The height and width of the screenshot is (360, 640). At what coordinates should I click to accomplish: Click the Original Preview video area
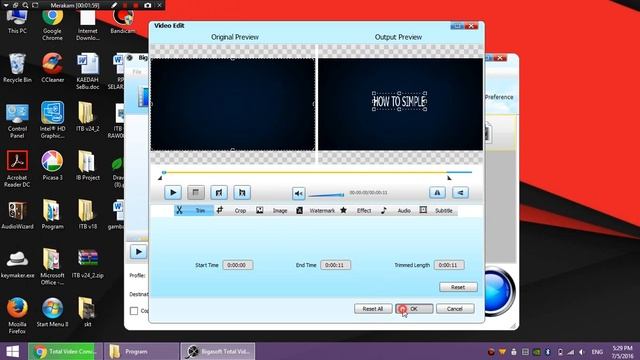[233, 104]
